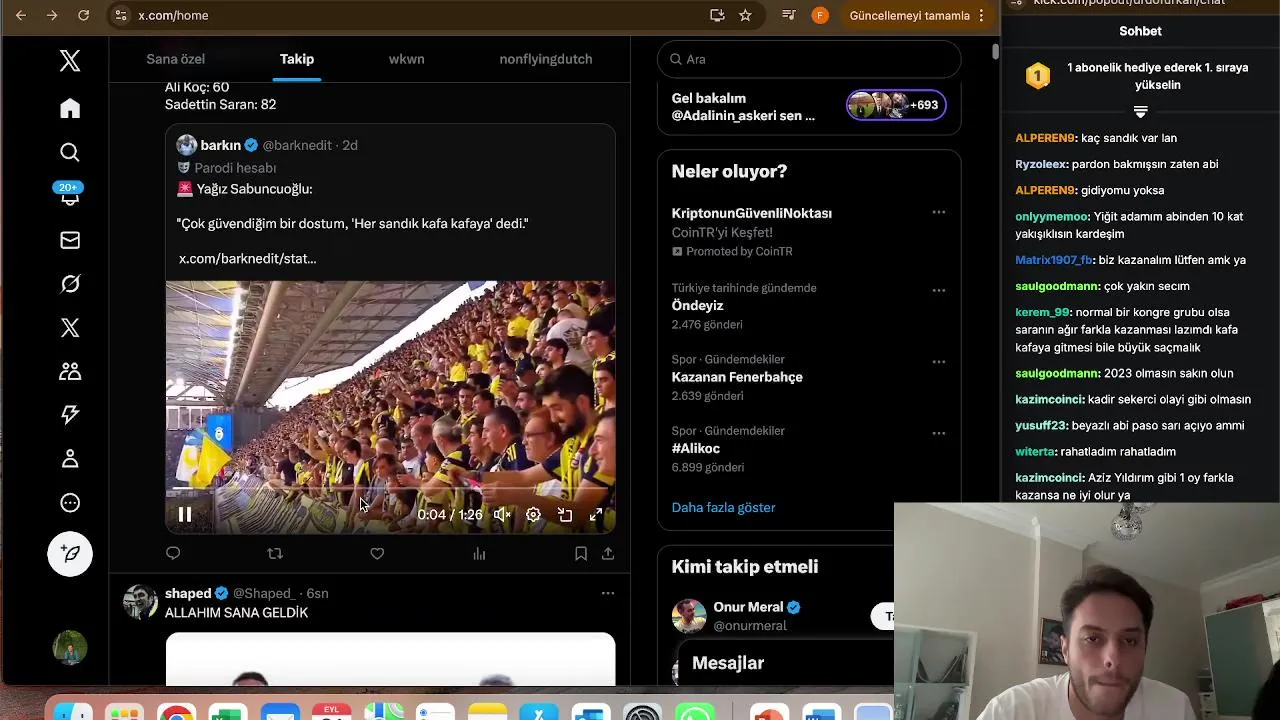Open Onur Meral suggested profile
Viewport: 1280px width, 720px height.
pos(748,607)
